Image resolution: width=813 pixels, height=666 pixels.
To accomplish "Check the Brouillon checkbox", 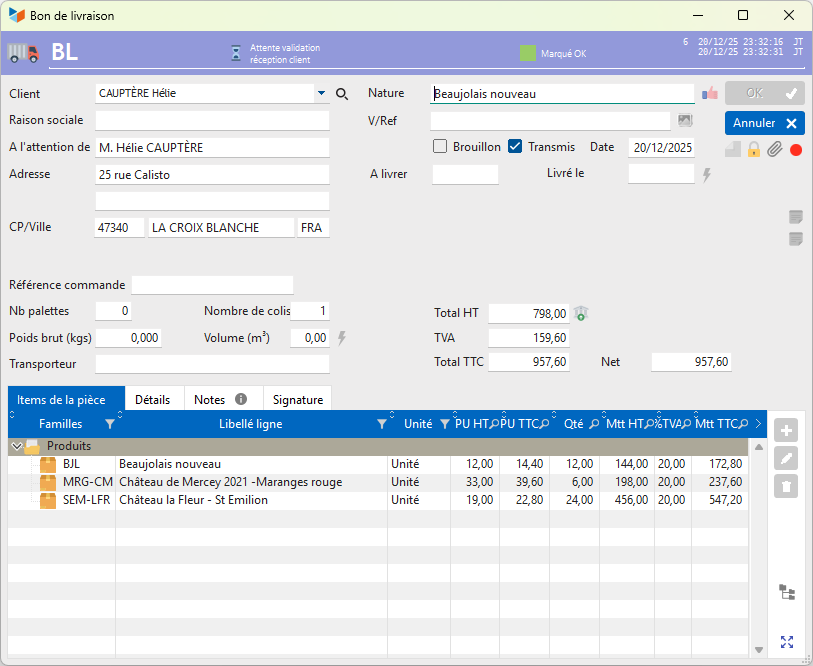I will click(x=440, y=147).
